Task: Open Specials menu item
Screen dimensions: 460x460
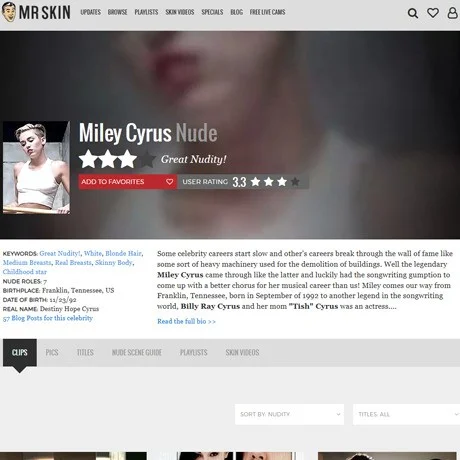Action: (212, 12)
